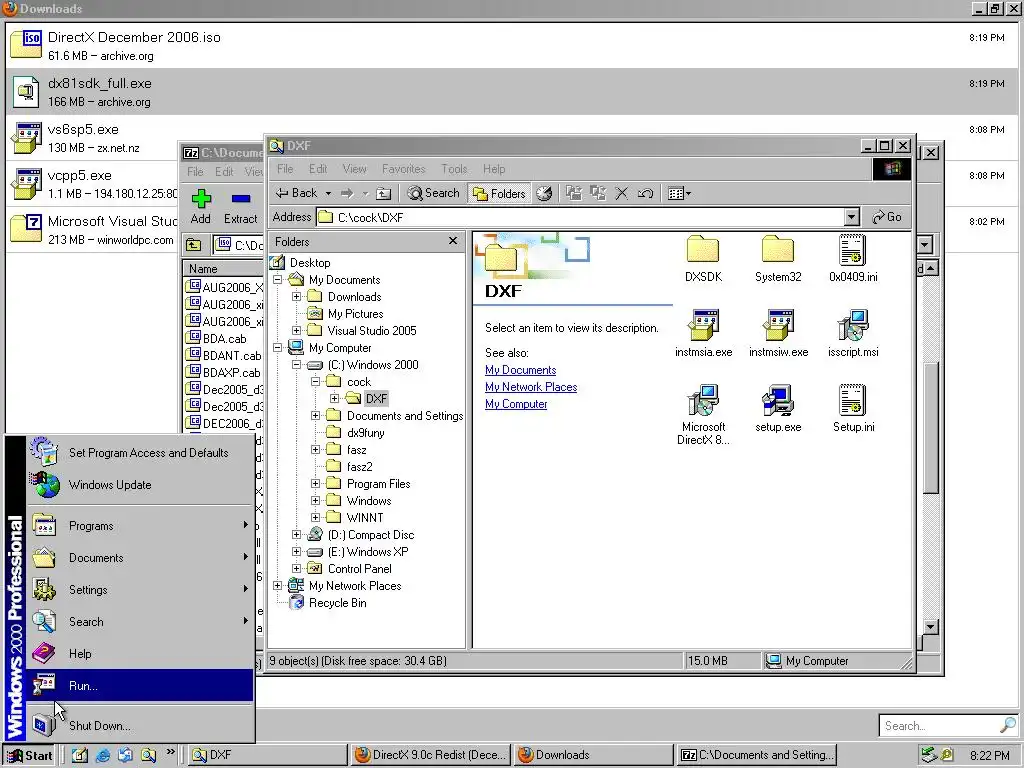
Task: Click Shut Down... in the Start menu
Action: coord(140,725)
